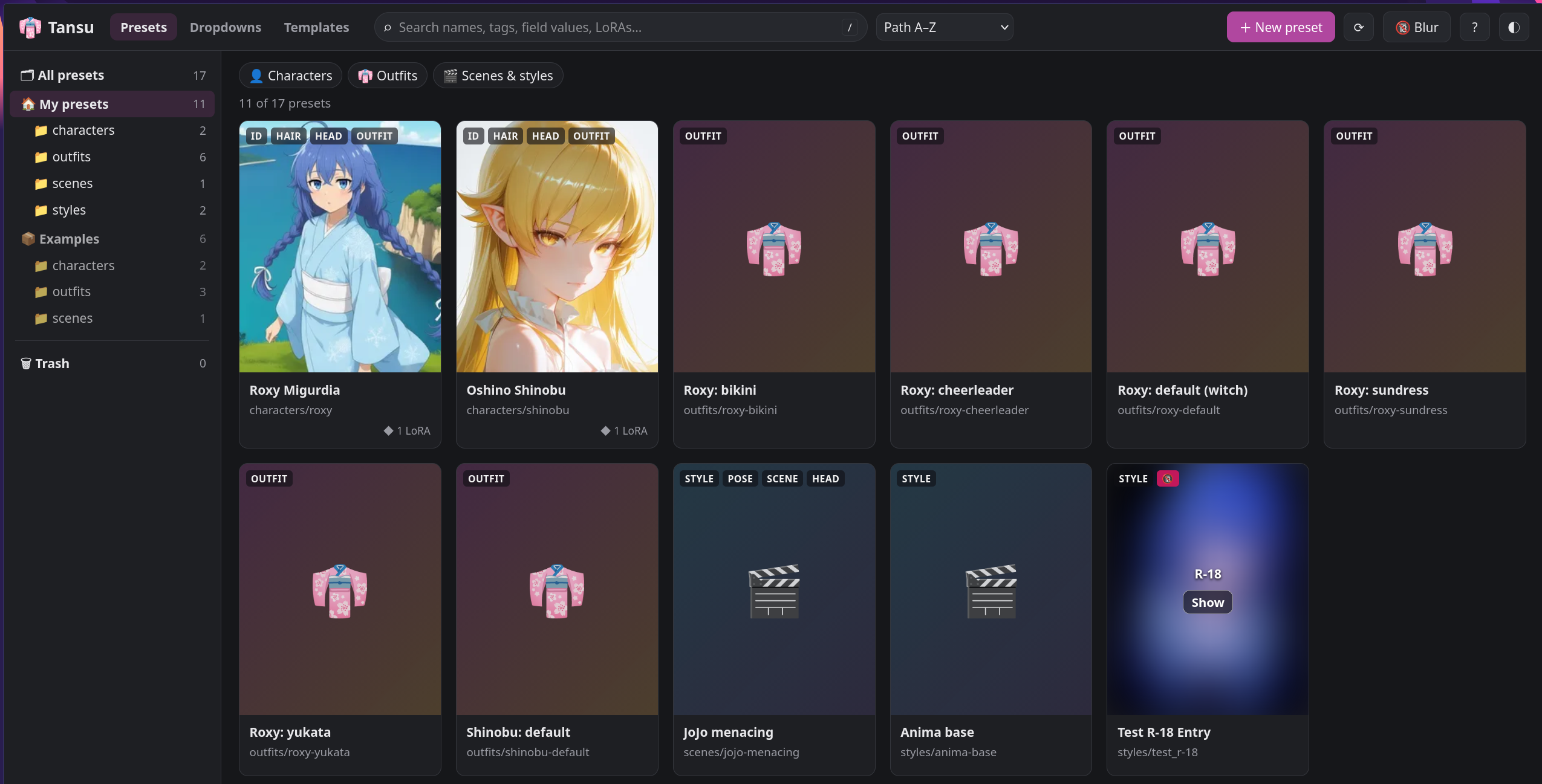Screen dimensions: 1542x784
Task: Click the kimono icon on Roxy: bikini card
Action: [773, 248]
